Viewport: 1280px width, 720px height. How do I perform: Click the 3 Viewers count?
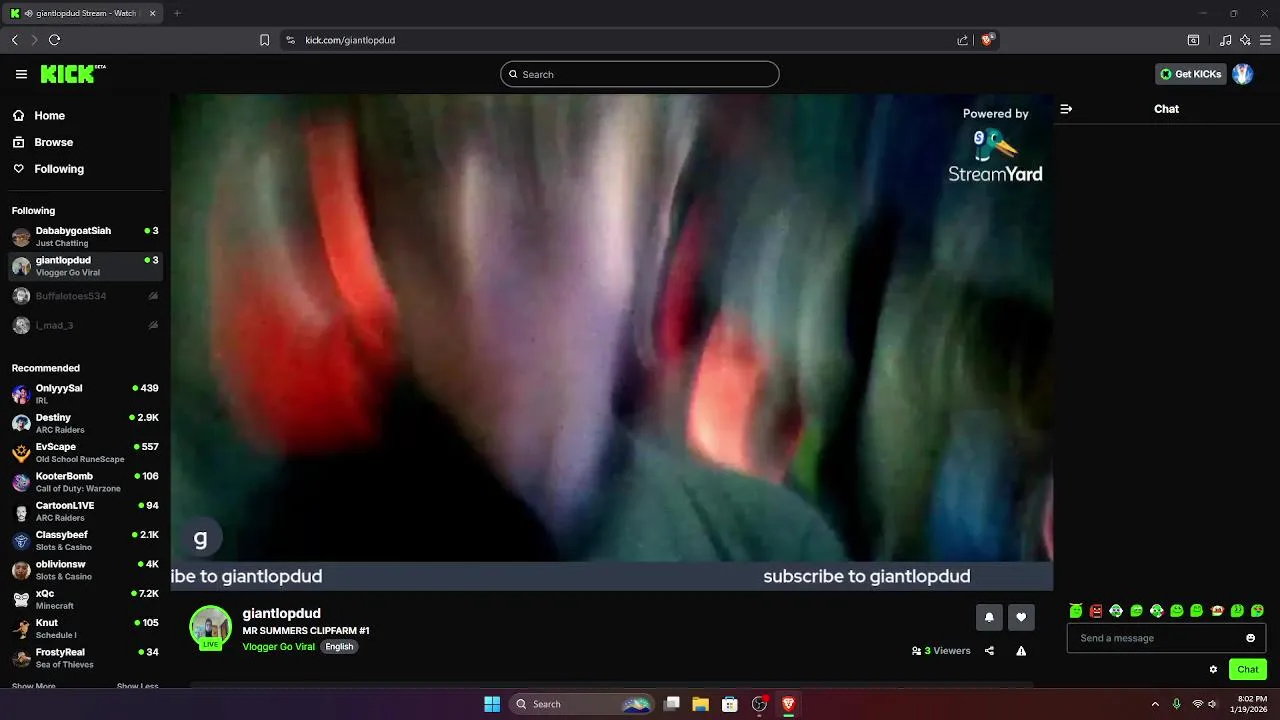[x=941, y=651]
